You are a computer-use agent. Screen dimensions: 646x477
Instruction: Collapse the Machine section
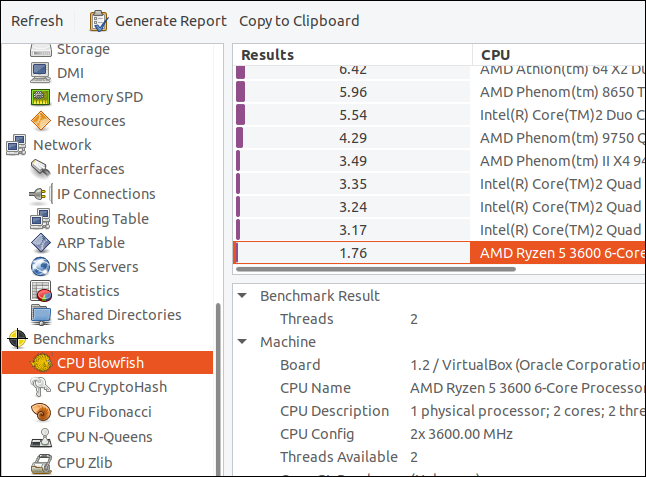242,342
